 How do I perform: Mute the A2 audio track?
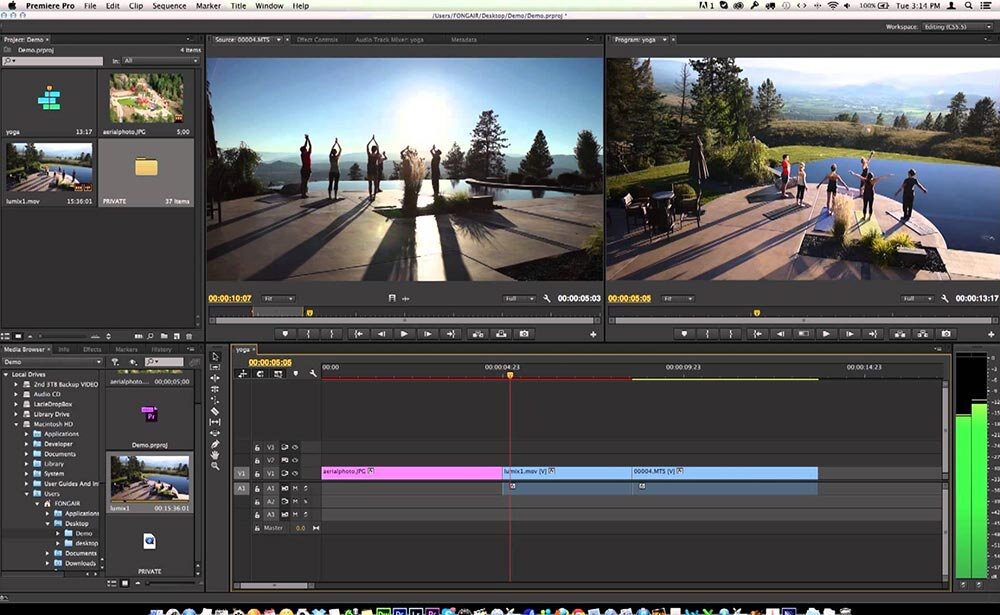295,501
